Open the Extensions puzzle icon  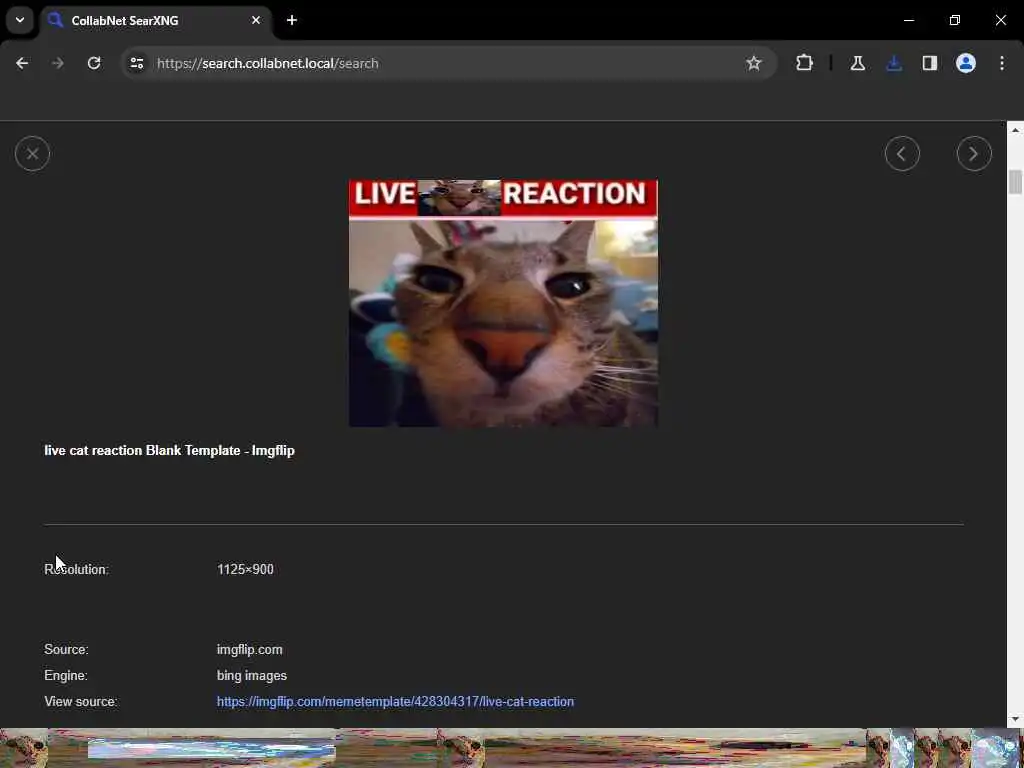coord(805,63)
